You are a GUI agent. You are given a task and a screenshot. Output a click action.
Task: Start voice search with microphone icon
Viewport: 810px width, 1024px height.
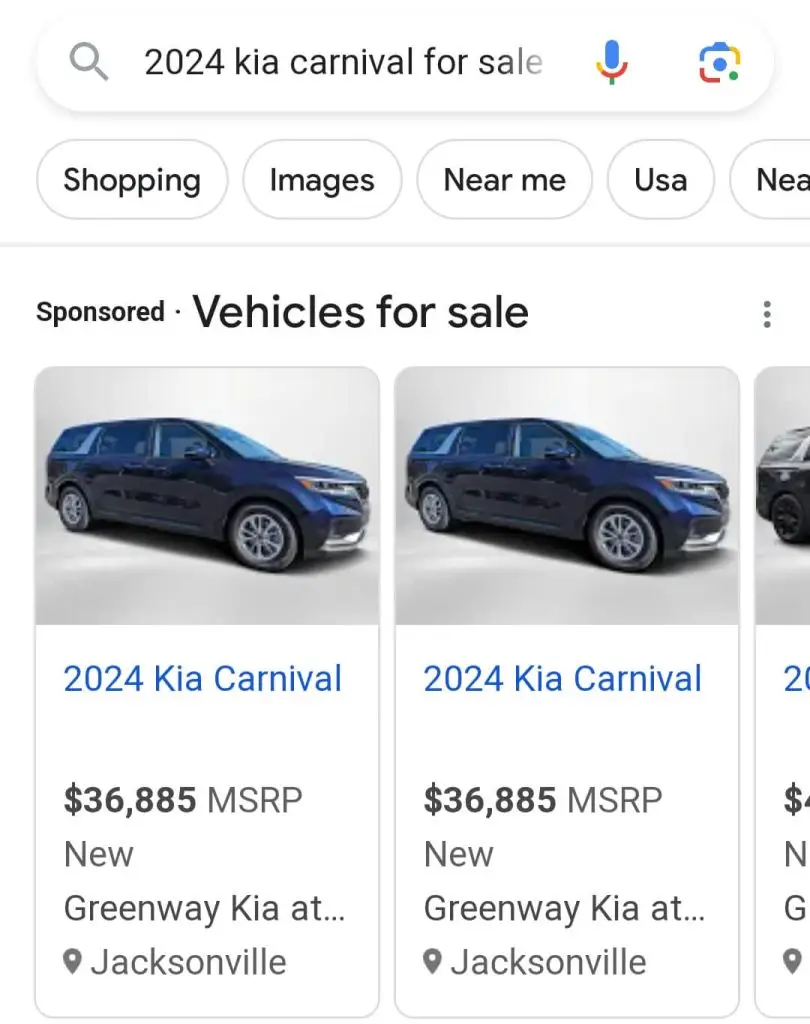tap(611, 63)
